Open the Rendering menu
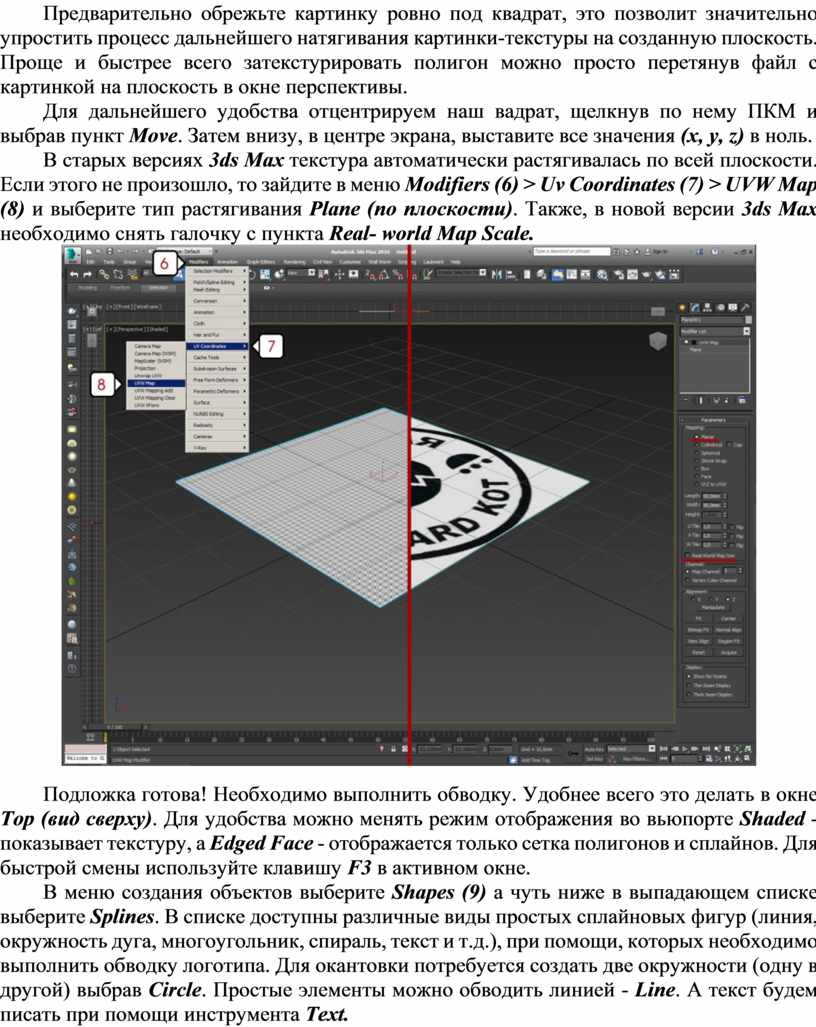816x1027 pixels. 294,261
